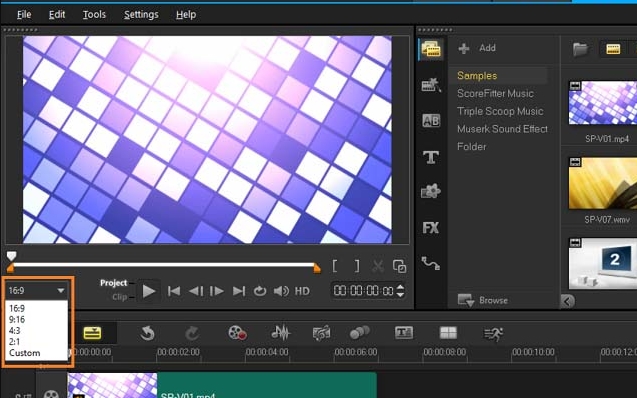Enlarge the preview window icon
The width and height of the screenshot is (637, 398).
point(399,266)
